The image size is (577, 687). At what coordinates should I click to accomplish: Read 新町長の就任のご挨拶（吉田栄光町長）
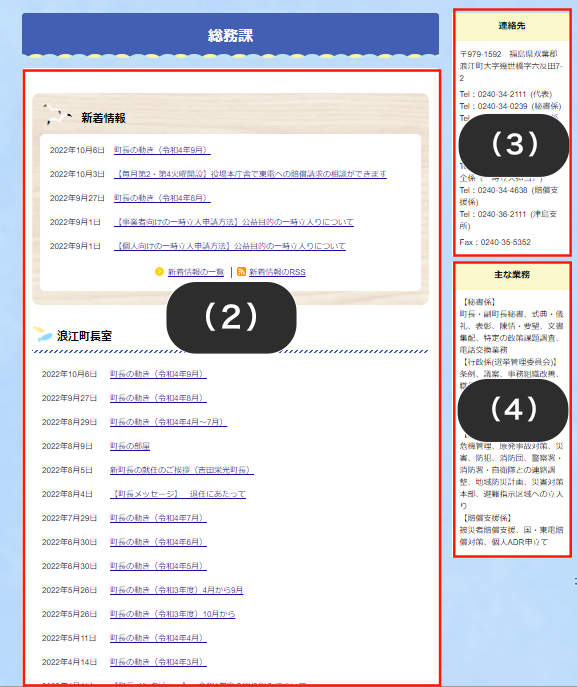tap(181, 470)
